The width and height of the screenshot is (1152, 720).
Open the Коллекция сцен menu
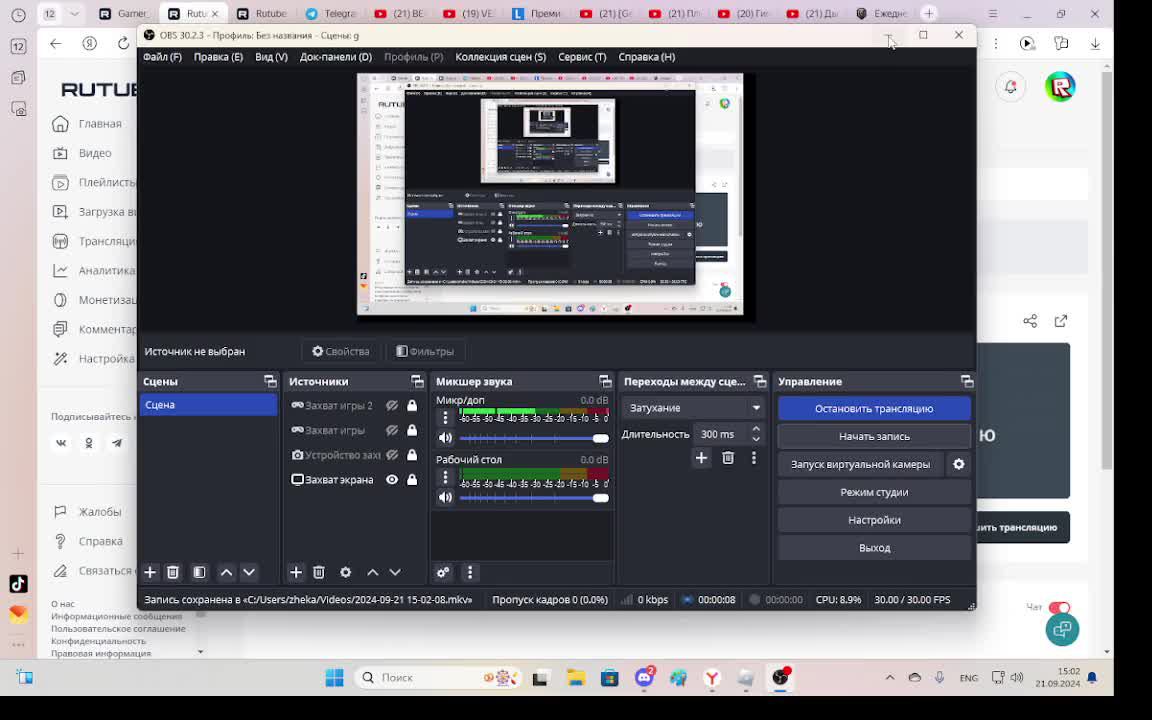500,57
